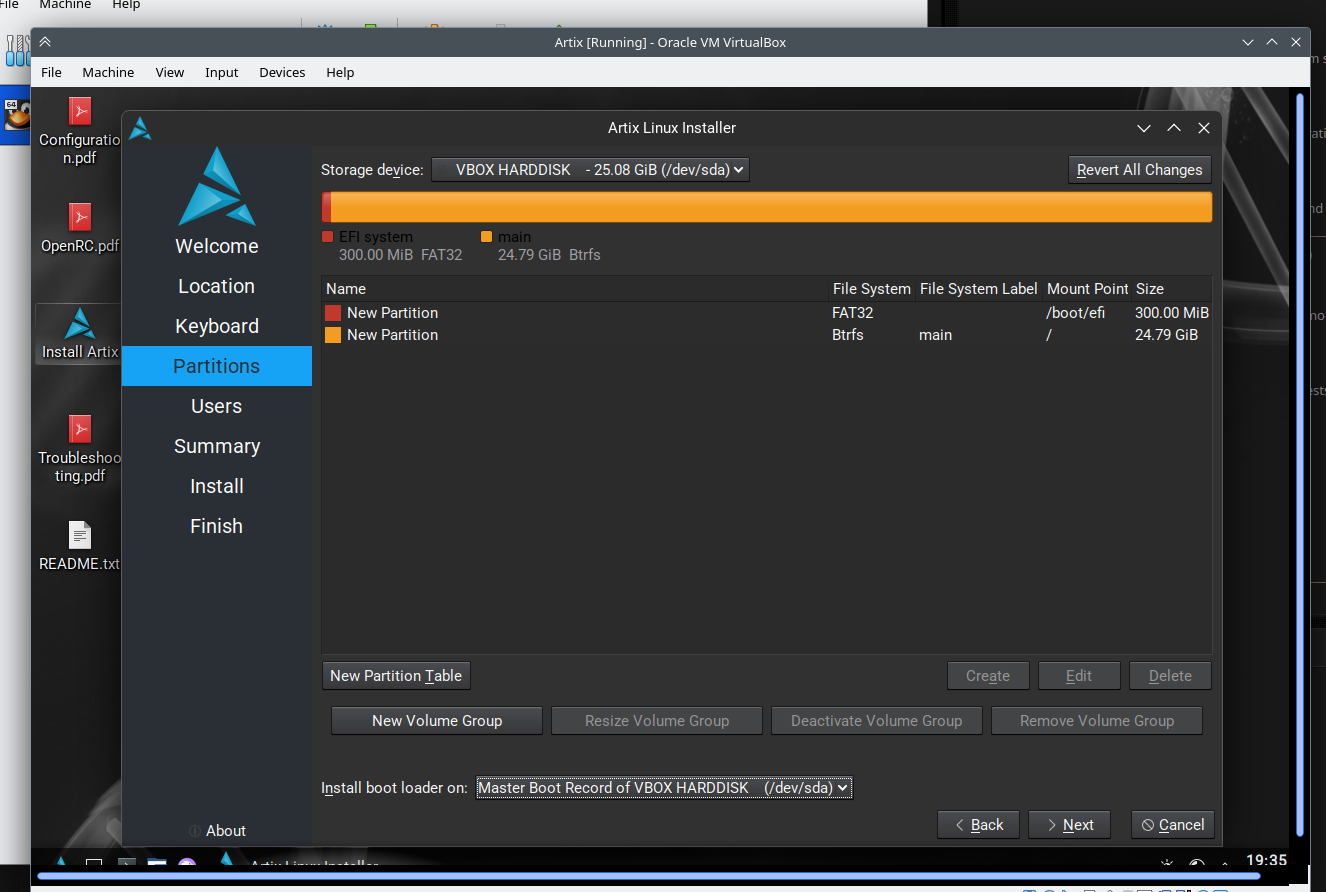Select the Install step in sidebar
The height and width of the screenshot is (892, 1326).
(217, 486)
